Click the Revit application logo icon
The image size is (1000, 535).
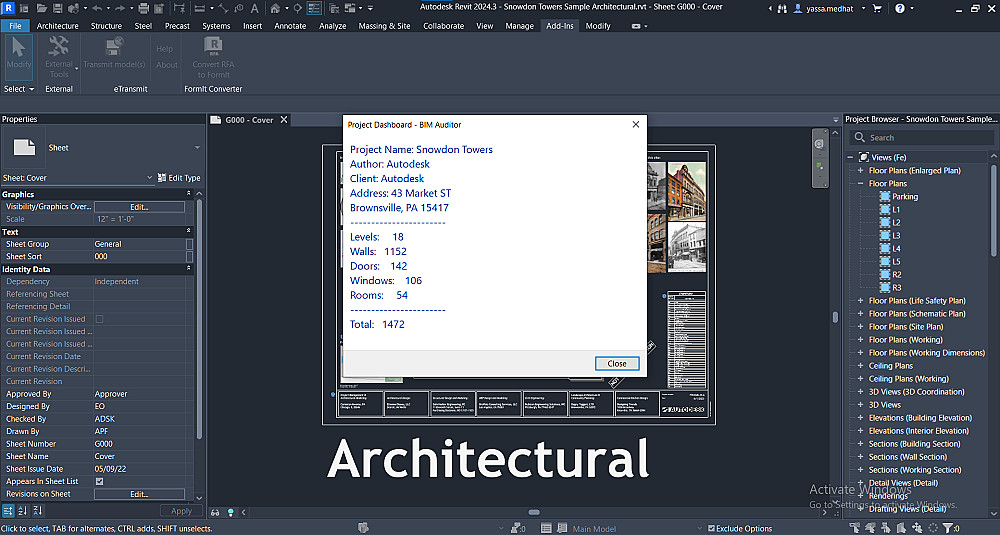point(8,8)
